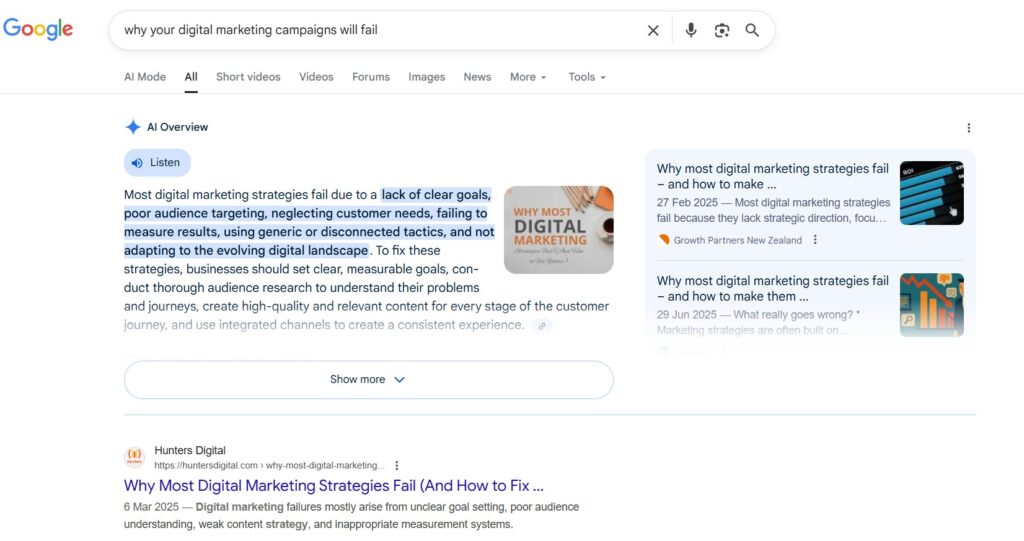
Task: Open Growth Partners source options menu
Action: [815, 240]
